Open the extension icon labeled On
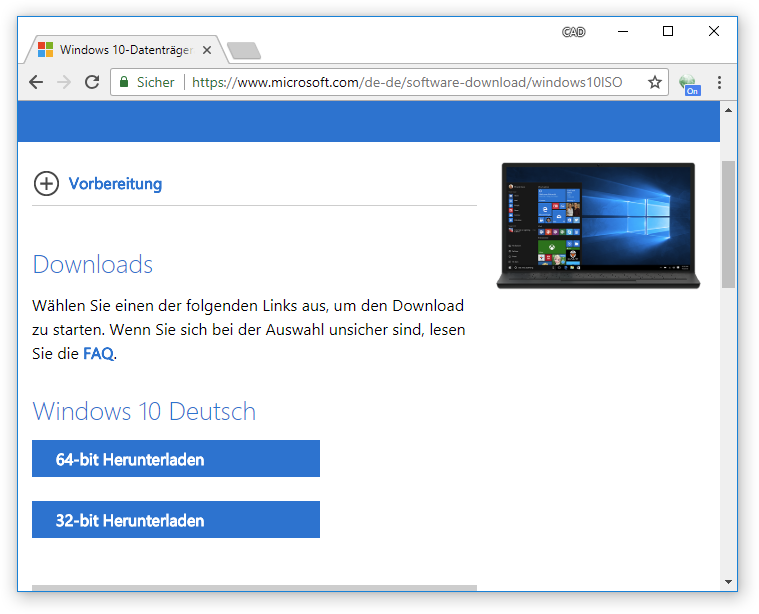Screen dimensions: 759x614 point(688,84)
